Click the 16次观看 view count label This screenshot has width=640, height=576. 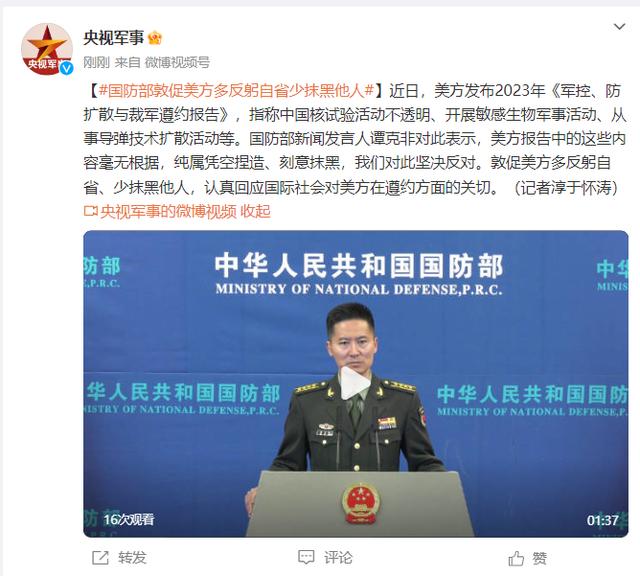[x=129, y=519]
